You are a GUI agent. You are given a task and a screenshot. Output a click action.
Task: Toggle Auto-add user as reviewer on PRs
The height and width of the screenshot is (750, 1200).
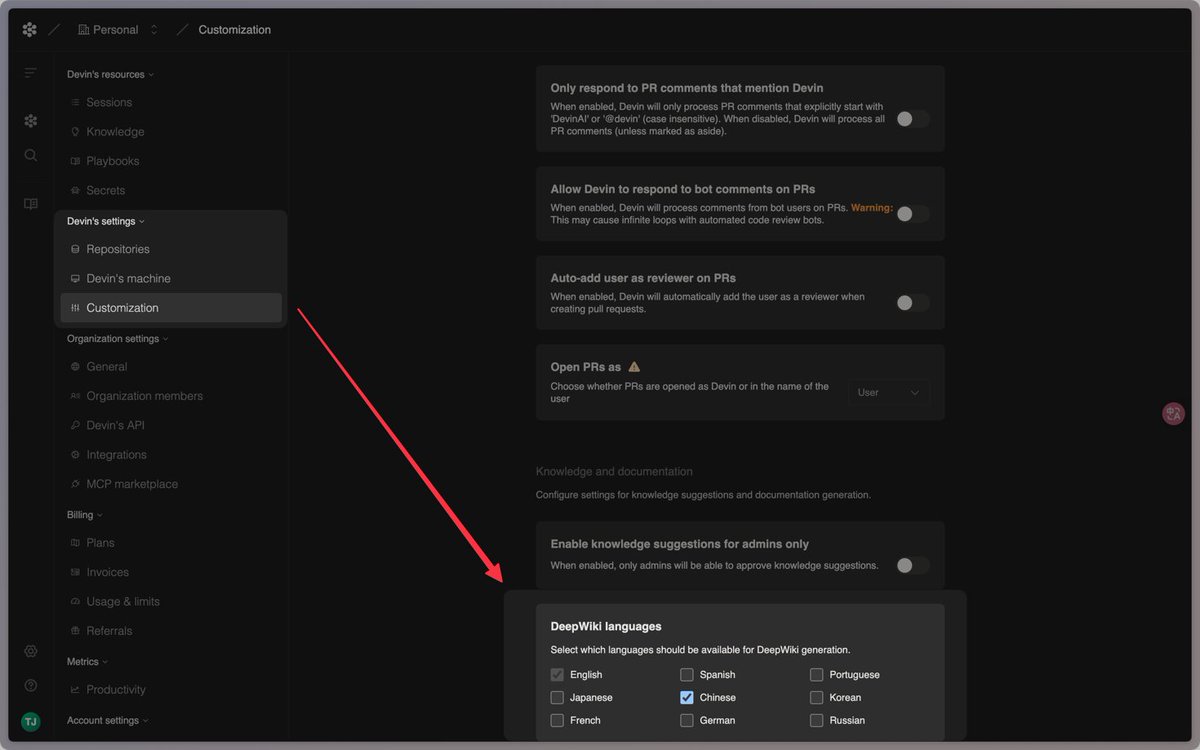(x=912, y=302)
